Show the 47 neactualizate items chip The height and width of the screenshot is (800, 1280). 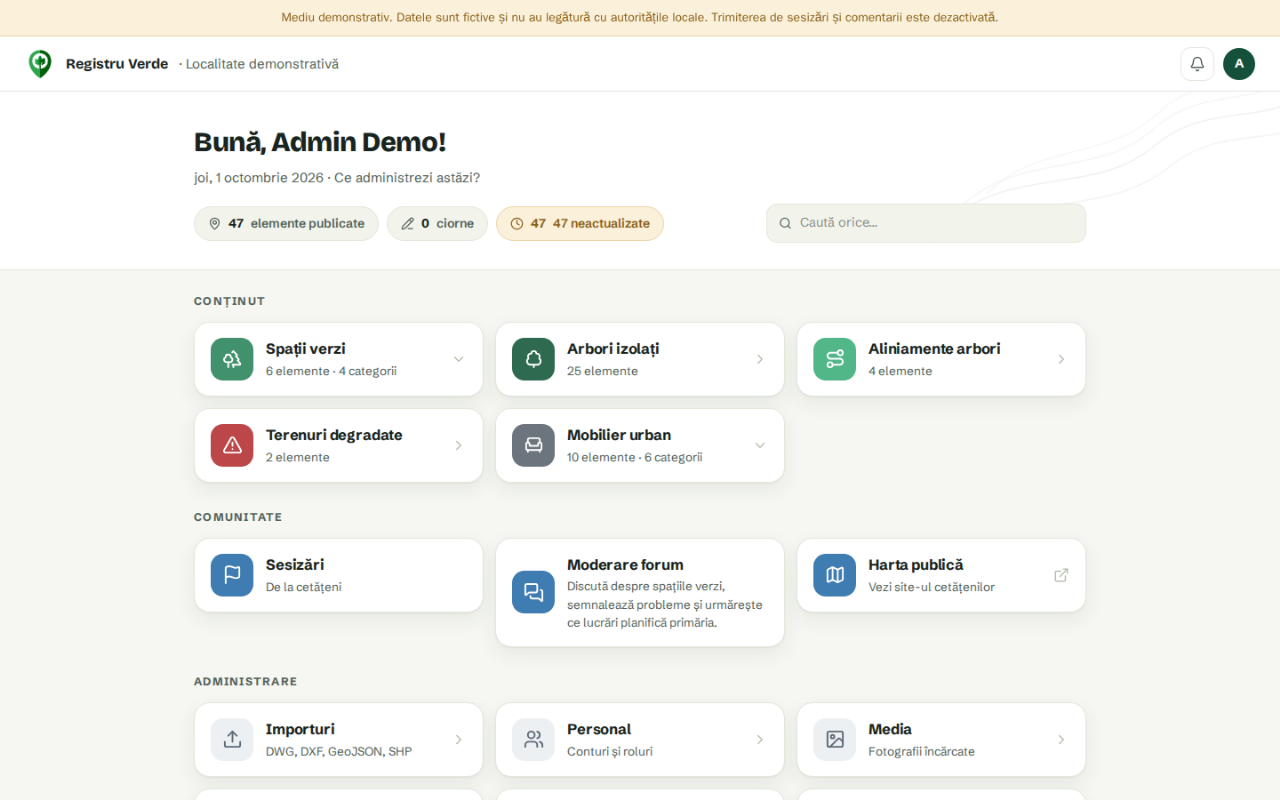(580, 223)
